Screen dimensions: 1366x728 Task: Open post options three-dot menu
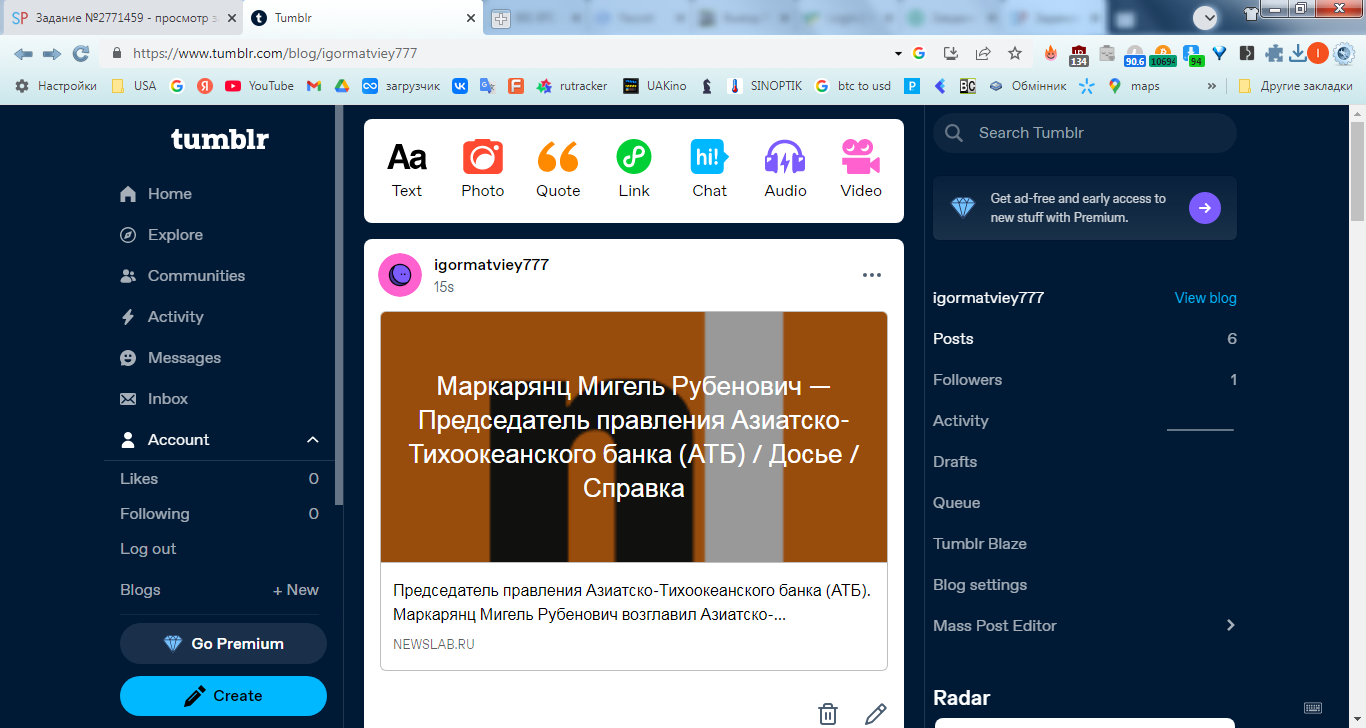(x=872, y=275)
